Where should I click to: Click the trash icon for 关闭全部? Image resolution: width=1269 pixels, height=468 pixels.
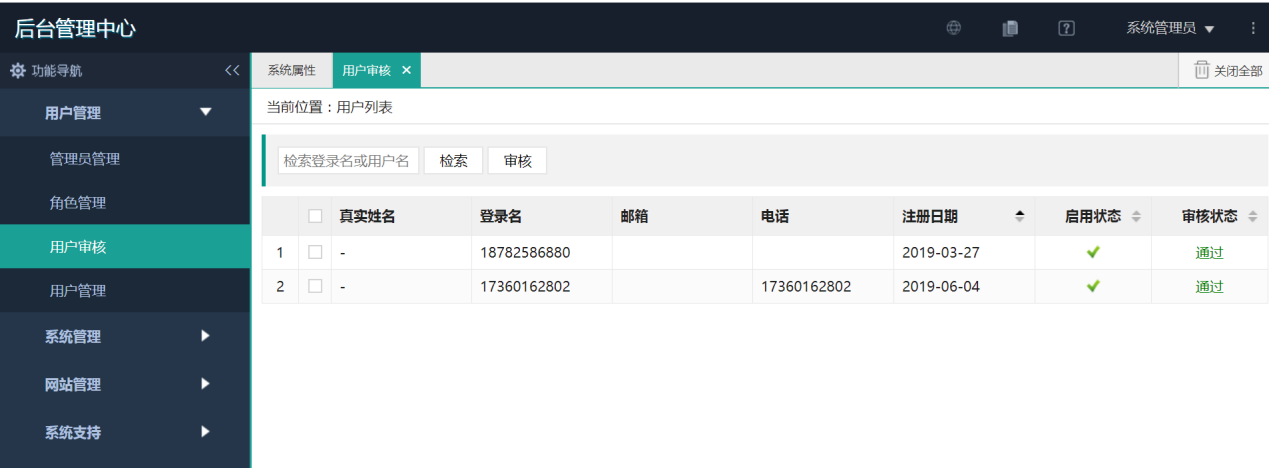click(x=1201, y=70)
